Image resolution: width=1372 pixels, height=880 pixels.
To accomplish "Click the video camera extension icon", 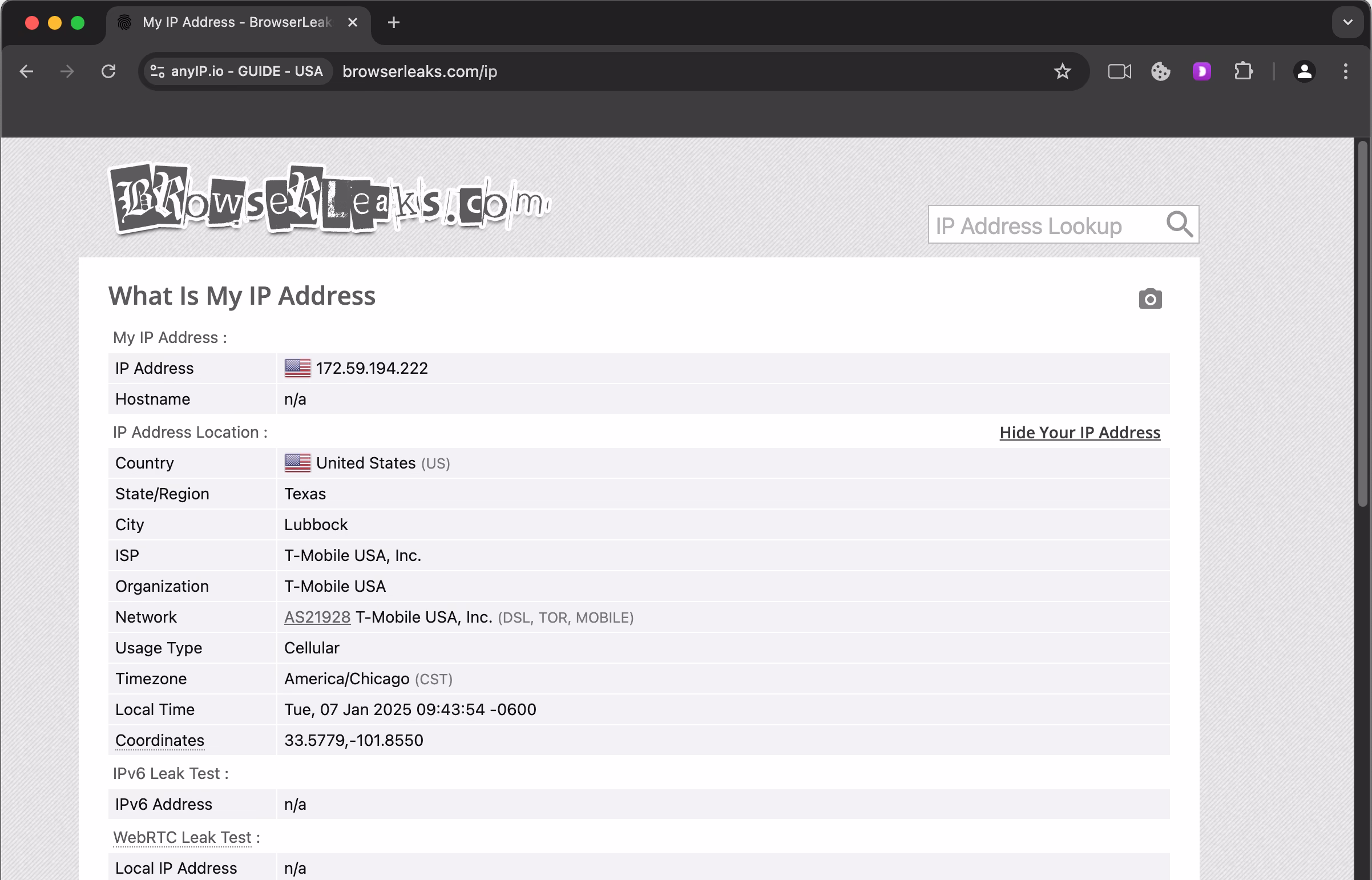I will [x=1119, y=71].
